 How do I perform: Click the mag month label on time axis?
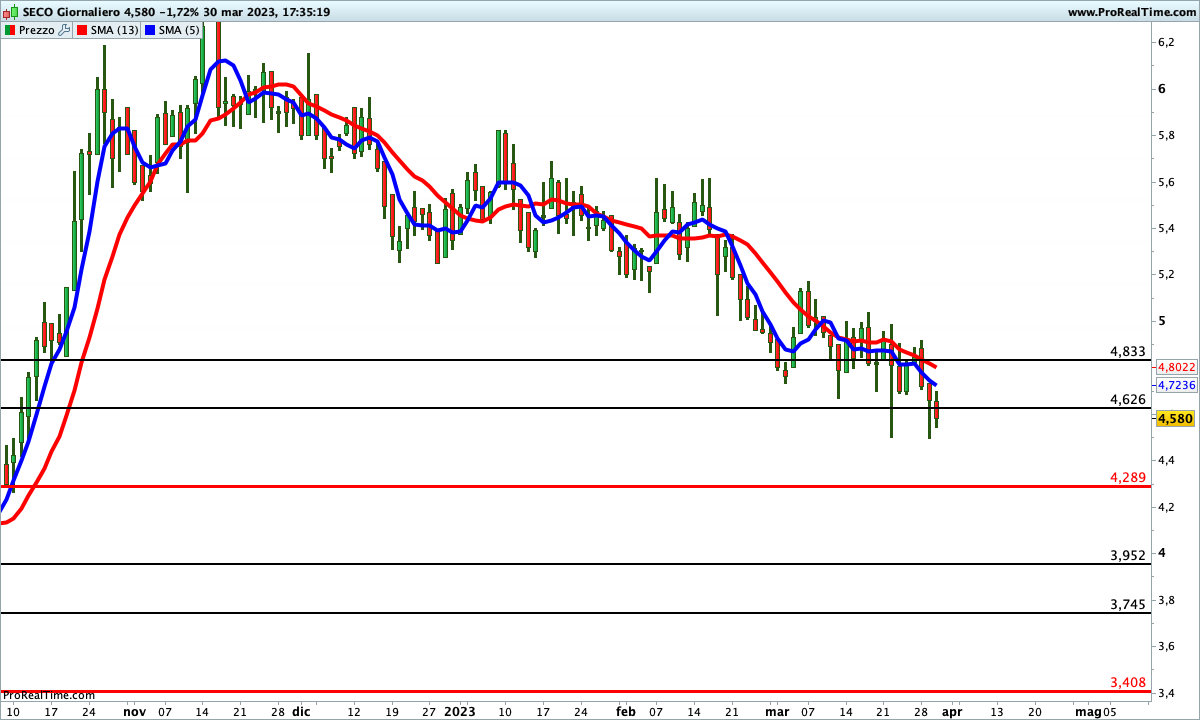point(1087,712)
